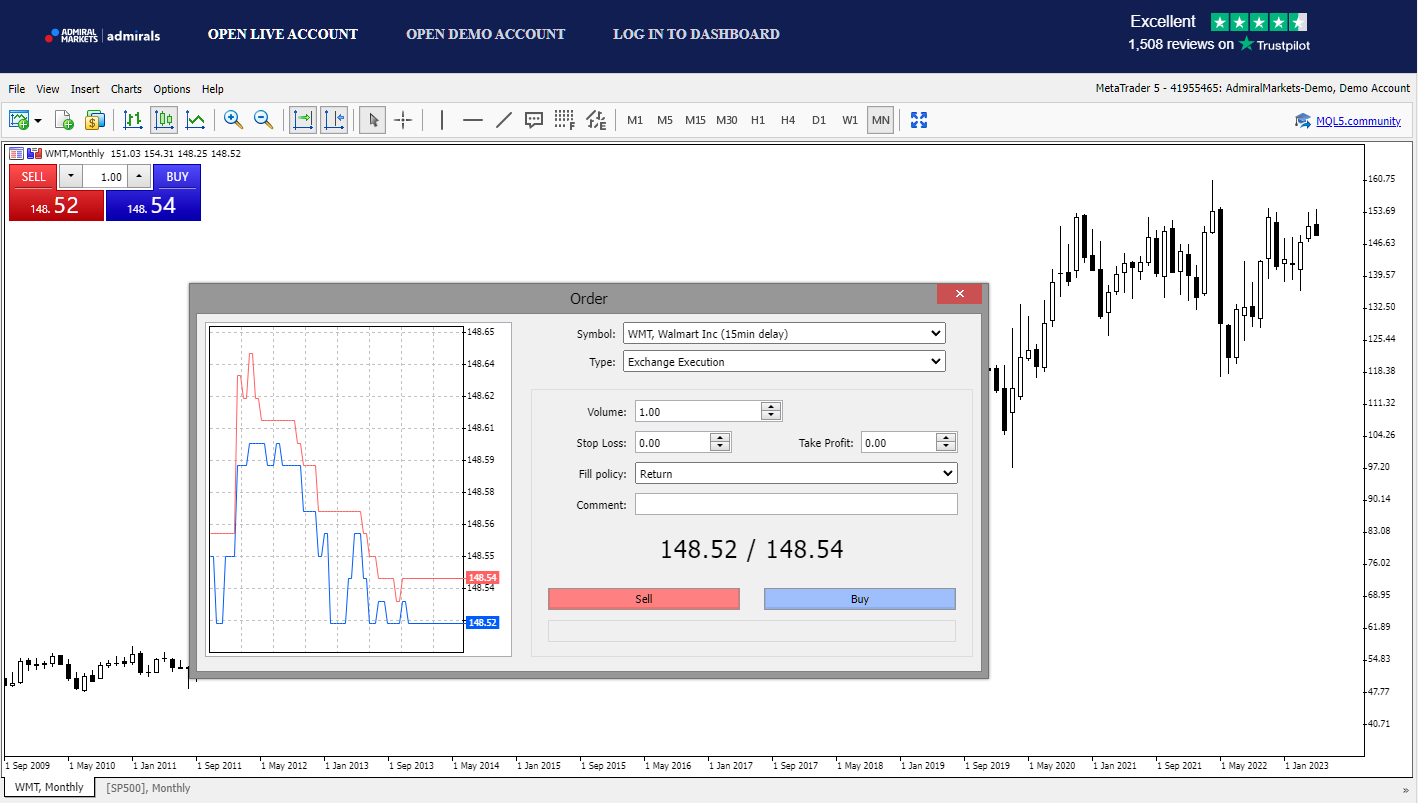Expand the Symbol dropdown in Order dialog

point(784,333)
